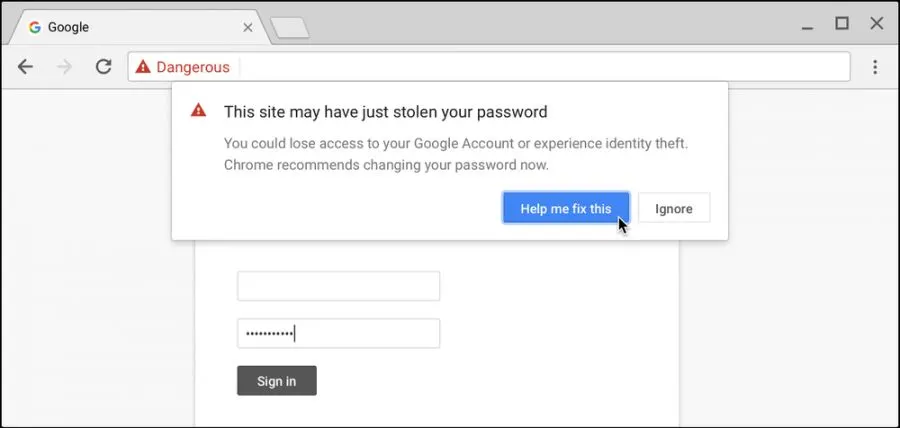Click the warning triangle icon in the popup
This screenshot has width=900, height=428.
click(x=199, y=111)
